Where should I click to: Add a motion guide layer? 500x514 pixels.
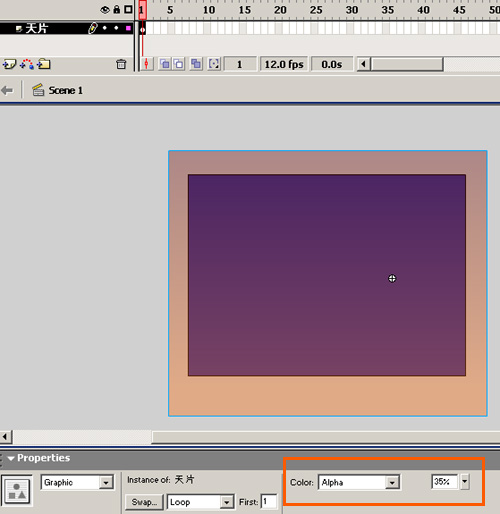click(27, 64)
